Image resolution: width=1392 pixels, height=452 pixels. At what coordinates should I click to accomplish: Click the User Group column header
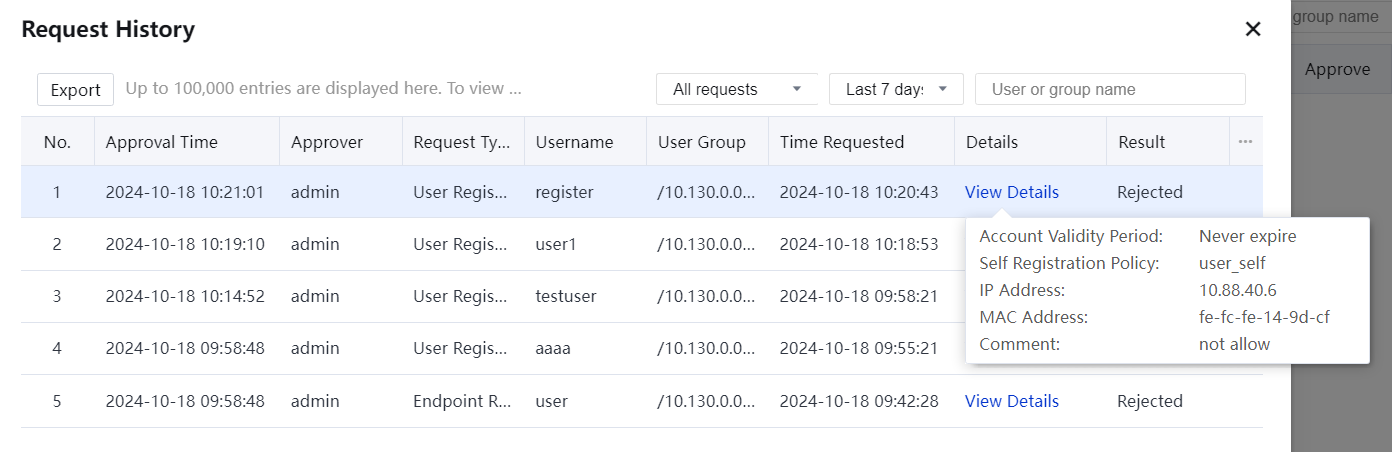[701, 142]
